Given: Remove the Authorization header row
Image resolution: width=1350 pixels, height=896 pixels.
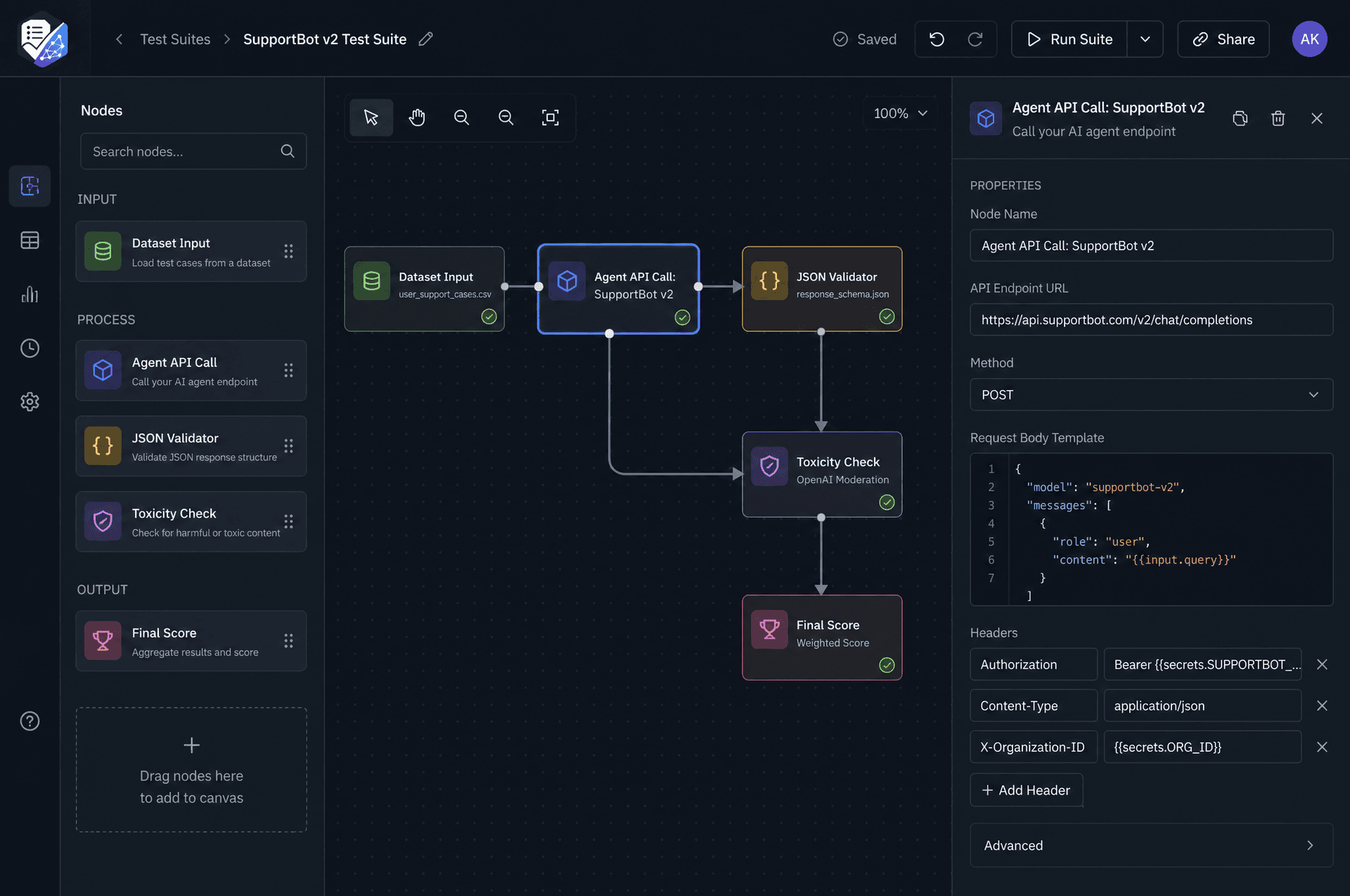Looking at the screenshot, I should (x=1322, y=665).
